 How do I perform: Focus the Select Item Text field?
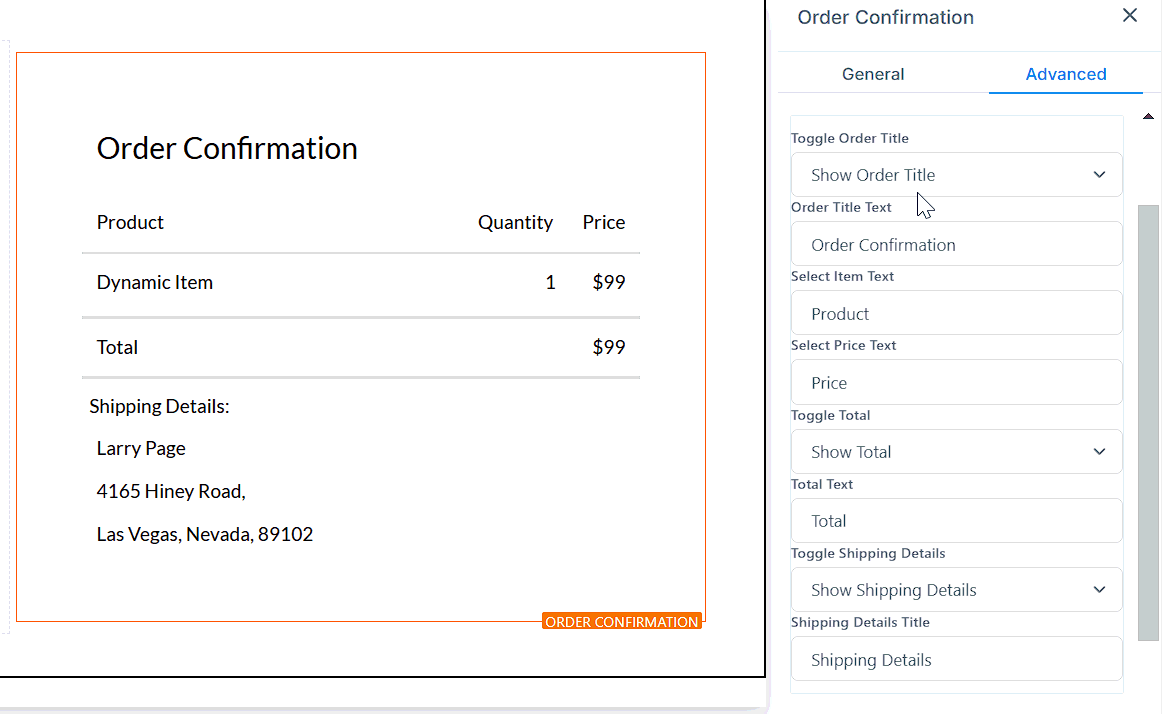(956, 314)
